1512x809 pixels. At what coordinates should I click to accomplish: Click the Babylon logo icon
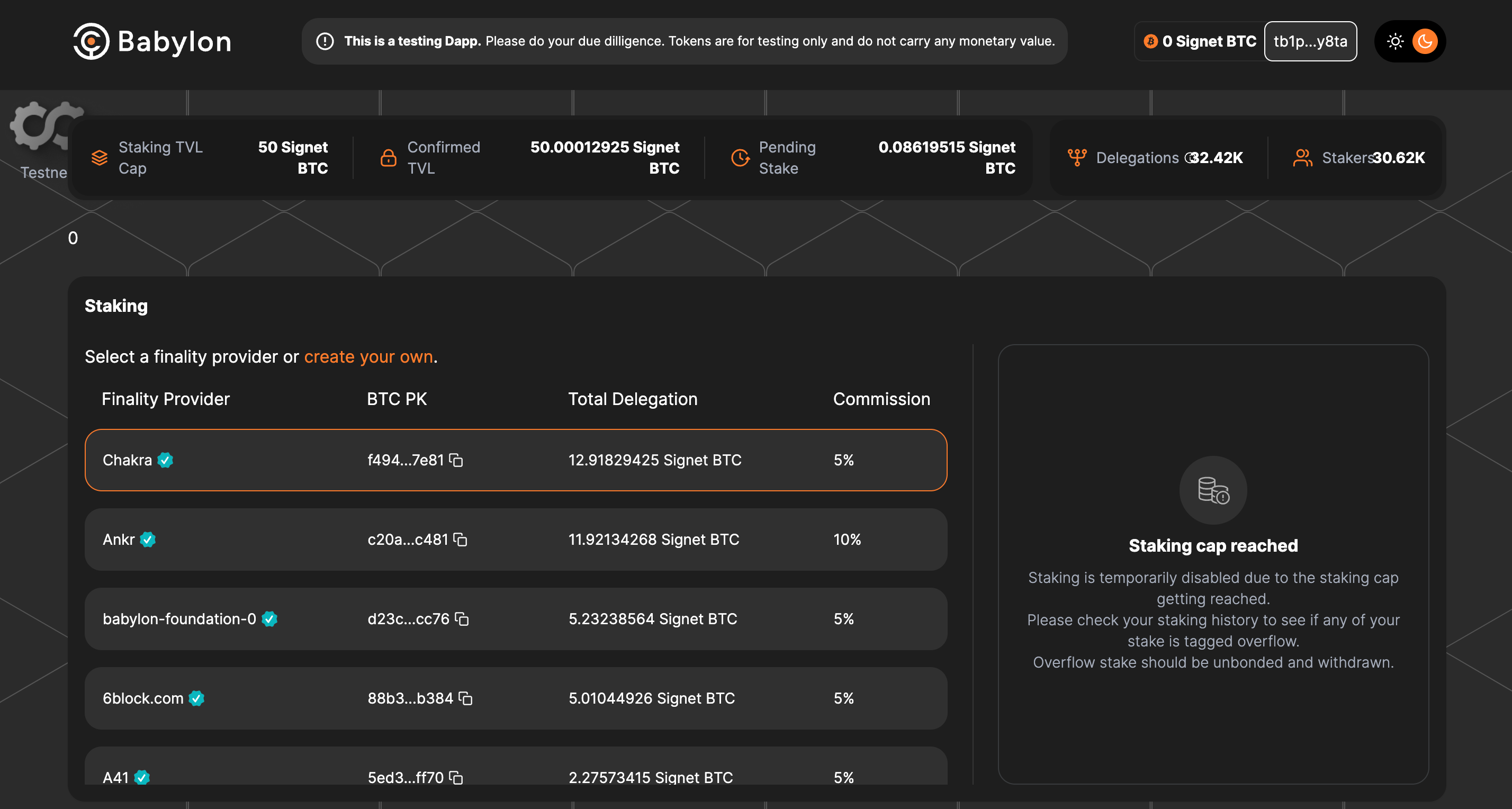click(x=91, y=41)
